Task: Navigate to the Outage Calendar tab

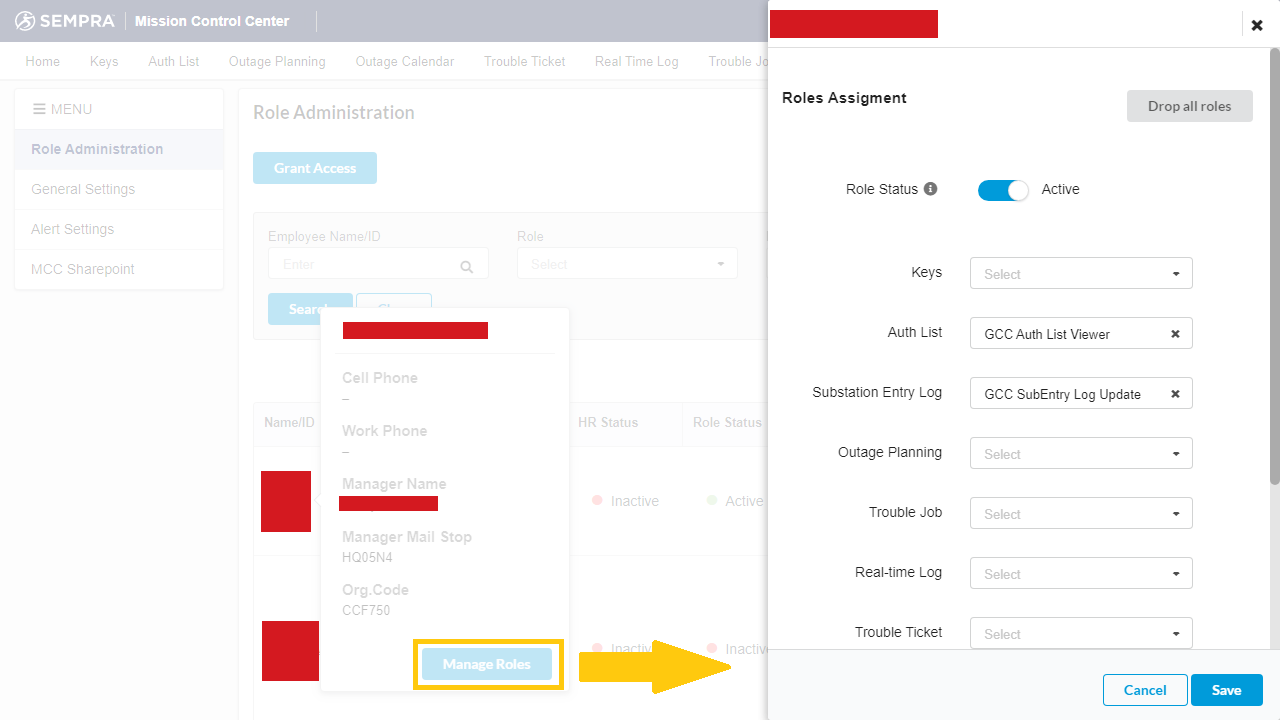Action: [404, 61]
